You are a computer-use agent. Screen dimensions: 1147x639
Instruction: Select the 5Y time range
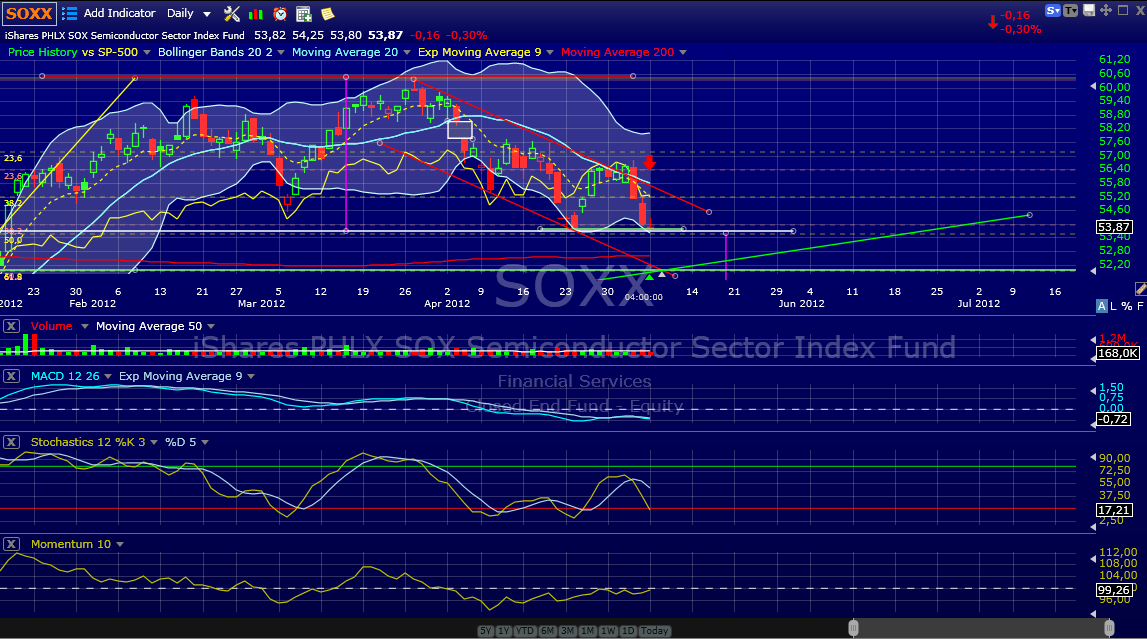click(x=485, y=630)
